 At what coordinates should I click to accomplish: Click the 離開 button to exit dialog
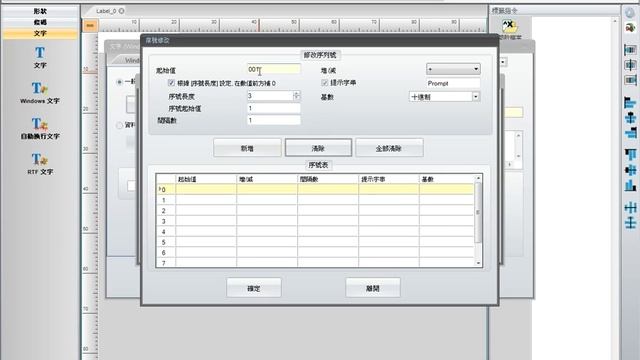point(373,288)
